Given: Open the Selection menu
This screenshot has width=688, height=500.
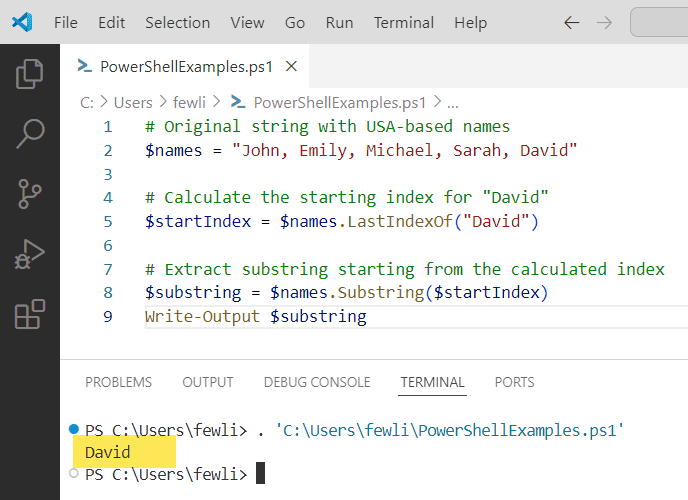Looking at the screenshot, I should point(178,22).
